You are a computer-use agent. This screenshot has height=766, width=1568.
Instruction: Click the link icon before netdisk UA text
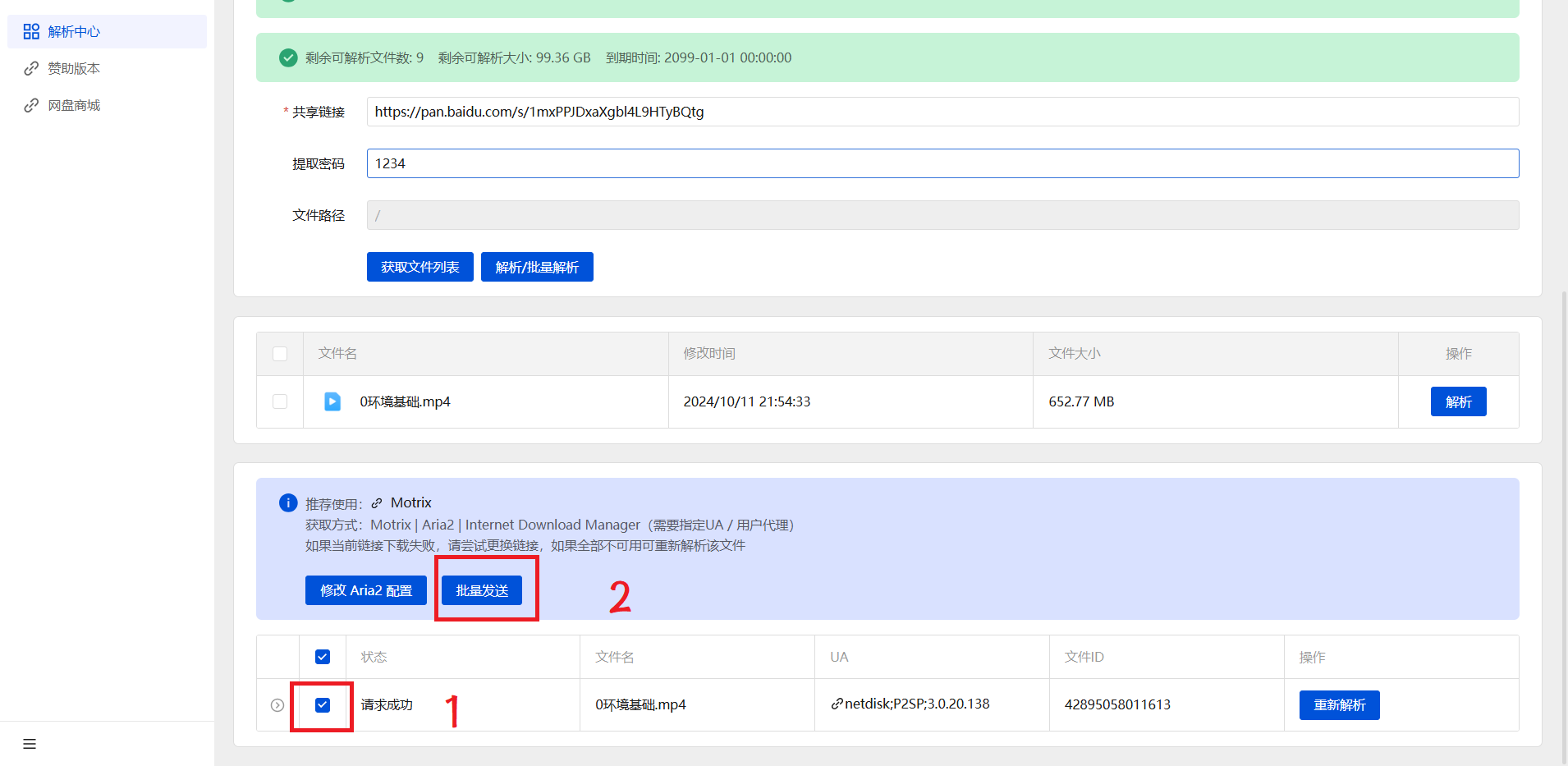pos(837,704)
